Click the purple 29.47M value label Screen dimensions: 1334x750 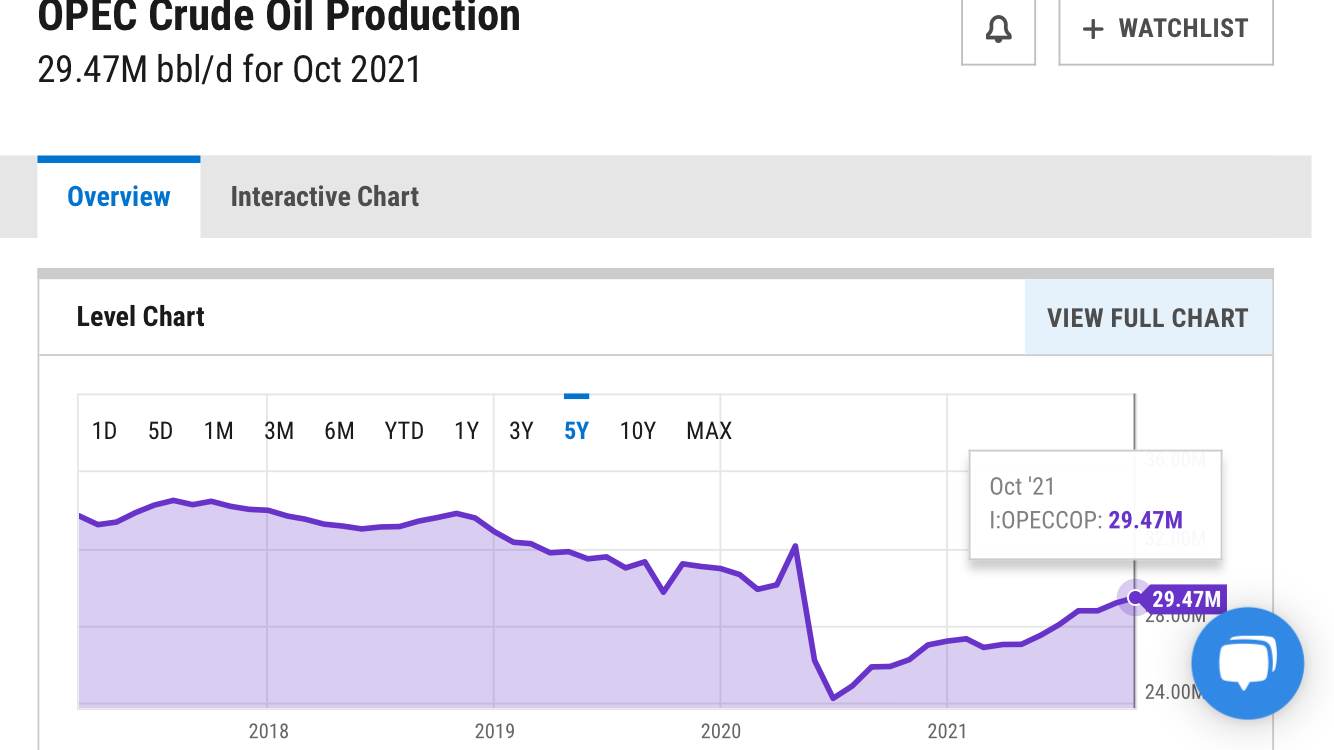click(x=1184, y=599)
